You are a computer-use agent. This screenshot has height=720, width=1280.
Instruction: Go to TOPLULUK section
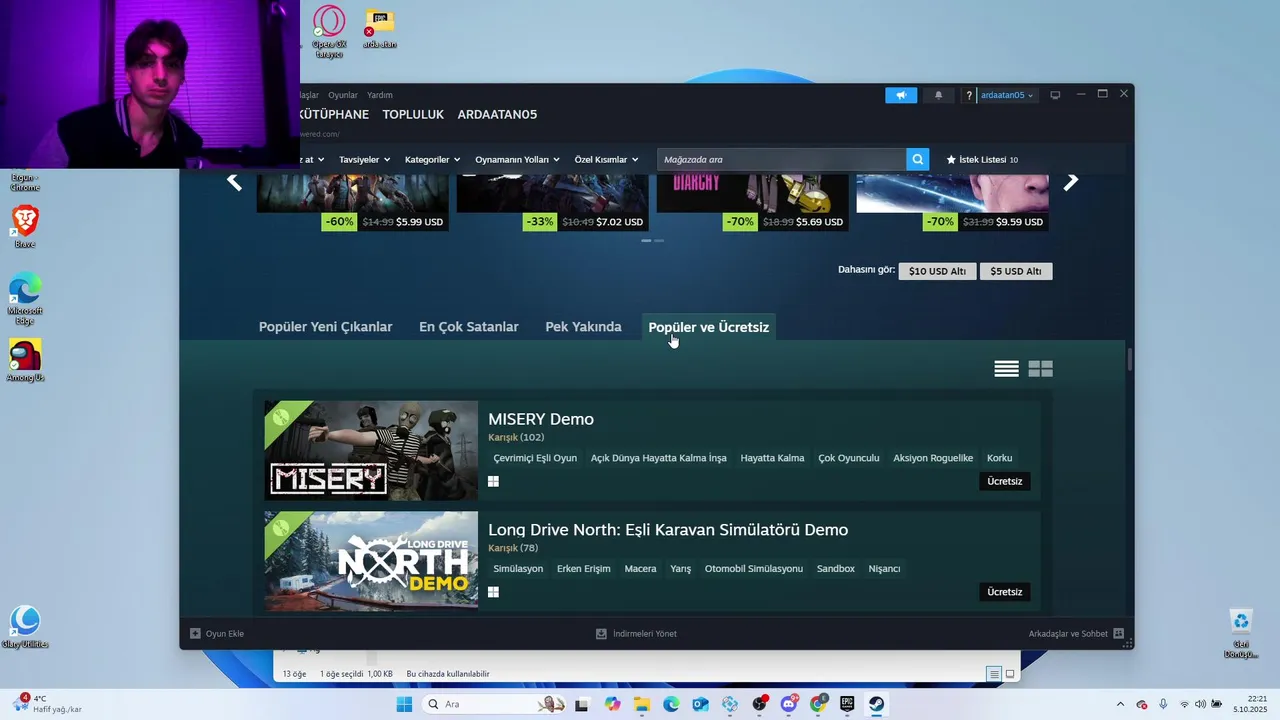(413, 114)
